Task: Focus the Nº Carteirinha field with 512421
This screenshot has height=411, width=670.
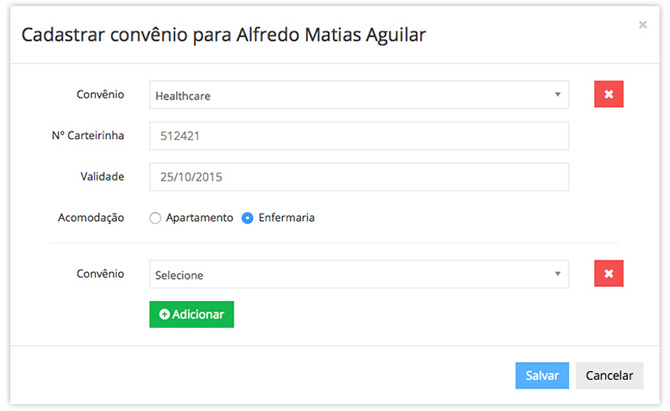Action: point(358,136)
